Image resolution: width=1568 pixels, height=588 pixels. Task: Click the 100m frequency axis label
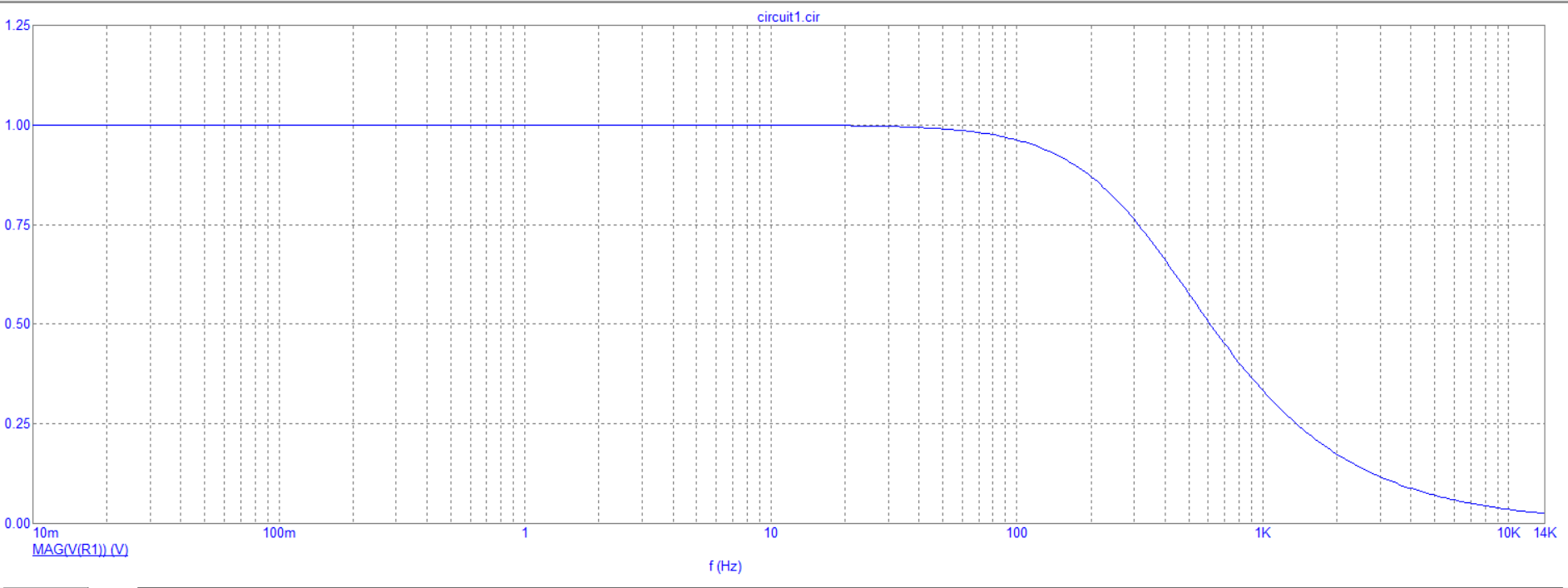pos(279,533)
